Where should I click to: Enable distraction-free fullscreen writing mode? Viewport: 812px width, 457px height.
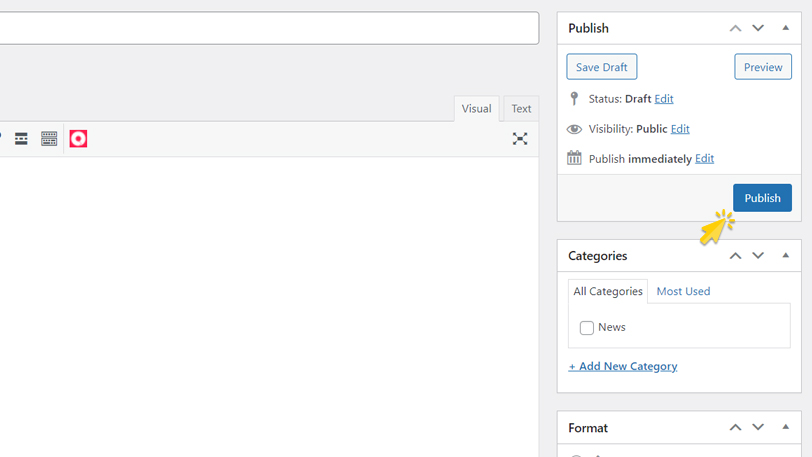[520, 139]
